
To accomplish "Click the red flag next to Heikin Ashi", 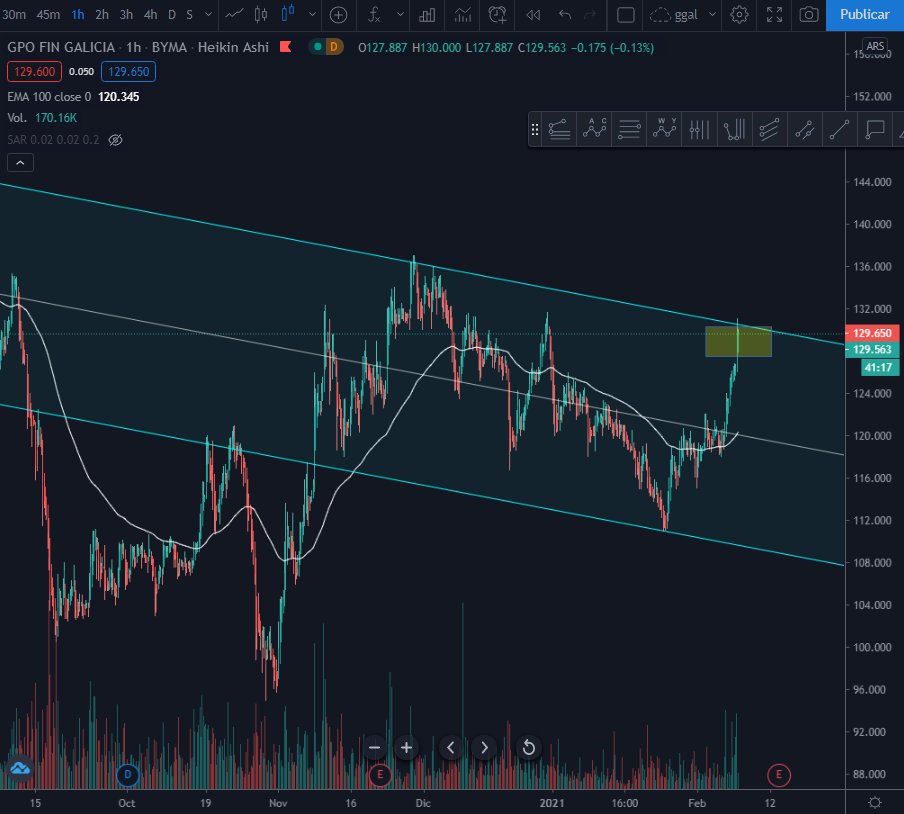I will tap(285, 47).
